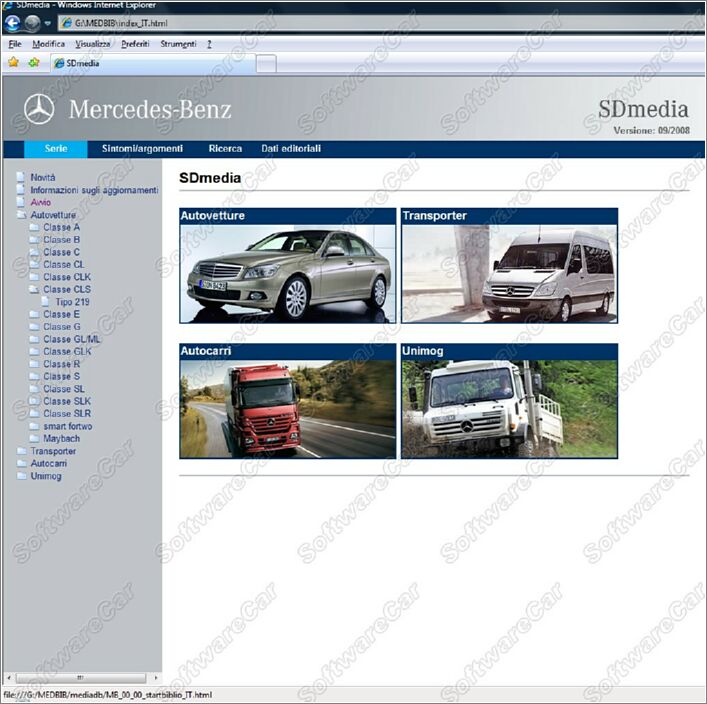Open the recent pages dropdown arrow

(x=48, y=23)
